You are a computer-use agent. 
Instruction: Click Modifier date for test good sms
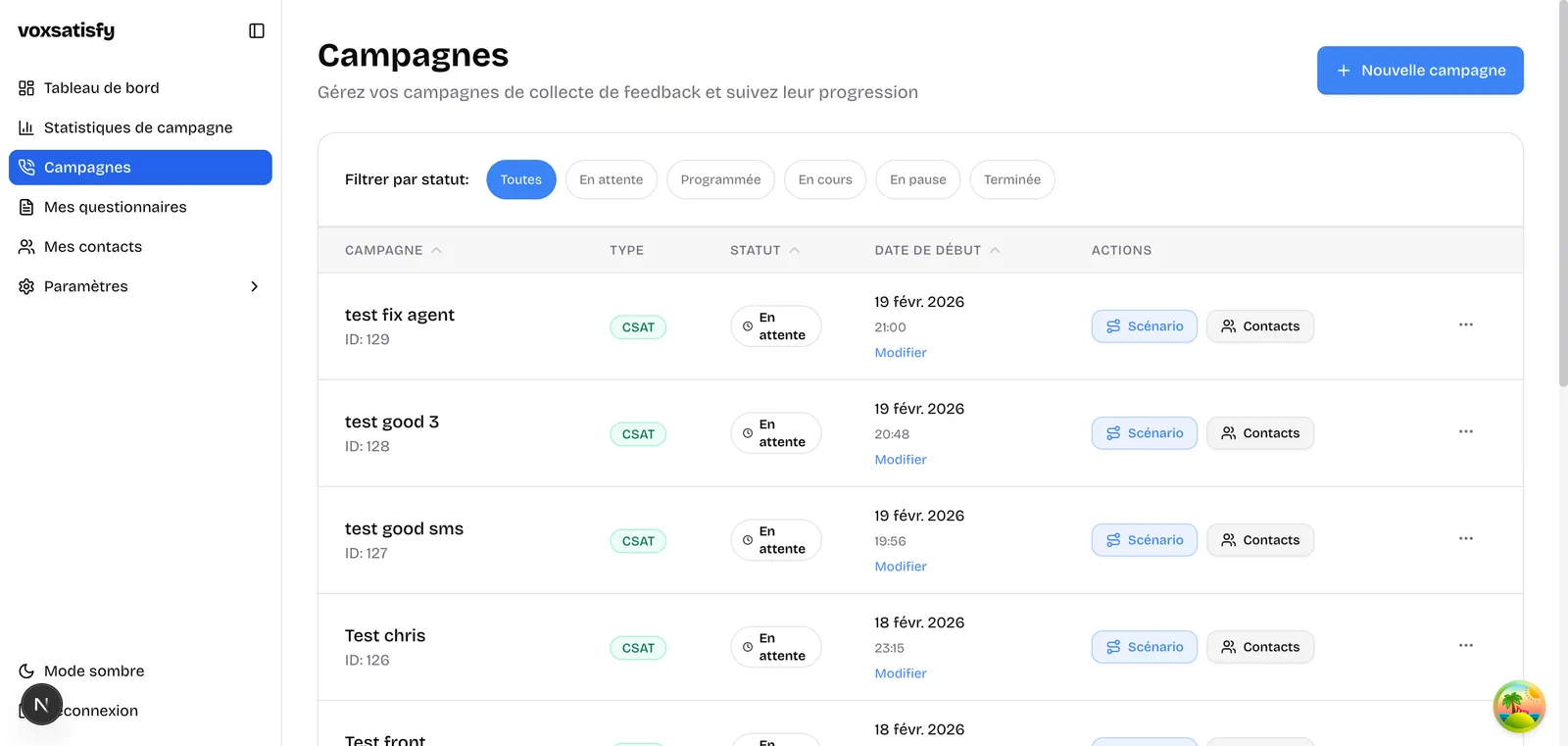point(901,567)
